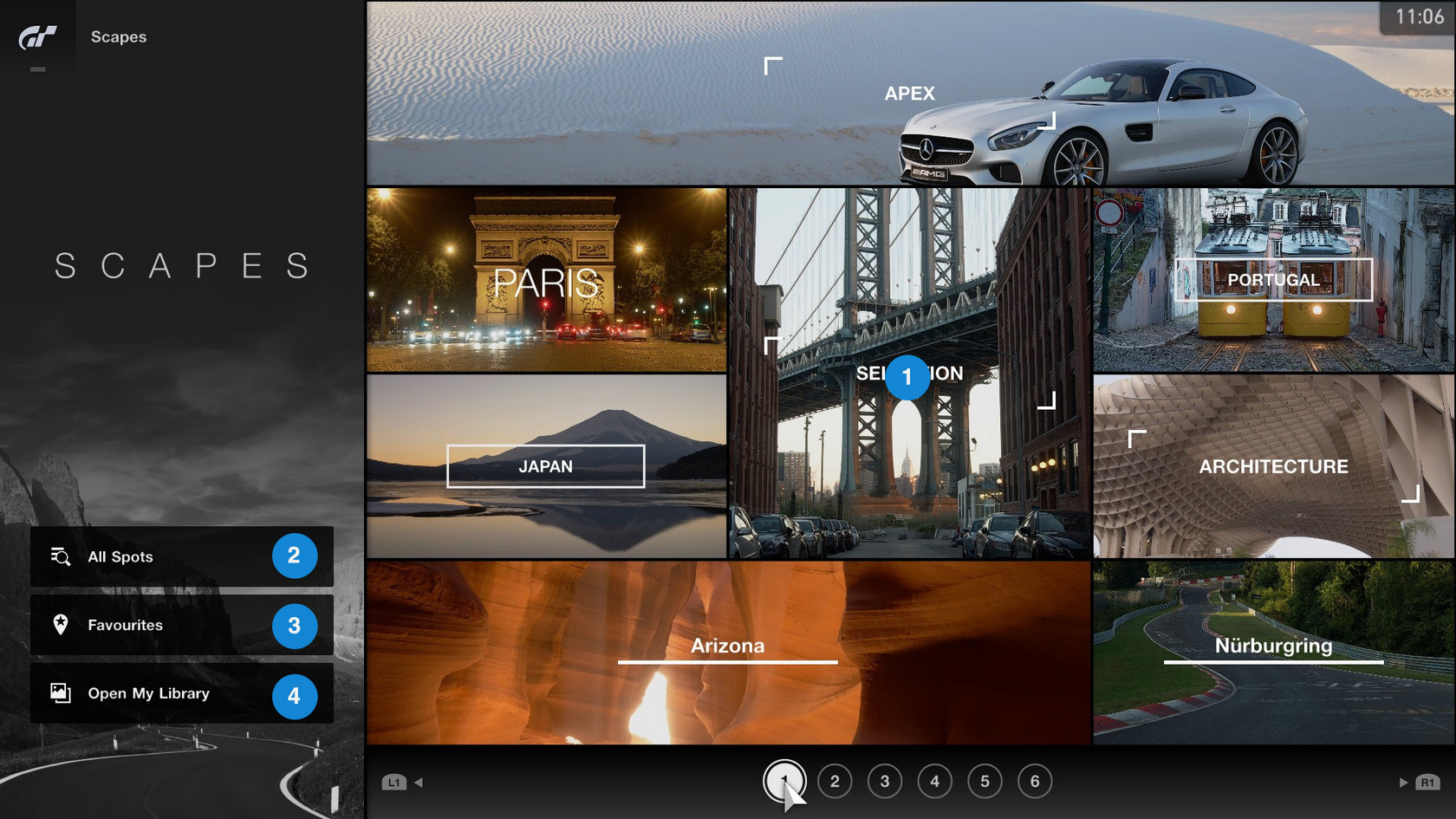Click the Favourites location pin icon

[x=60, y=625]
